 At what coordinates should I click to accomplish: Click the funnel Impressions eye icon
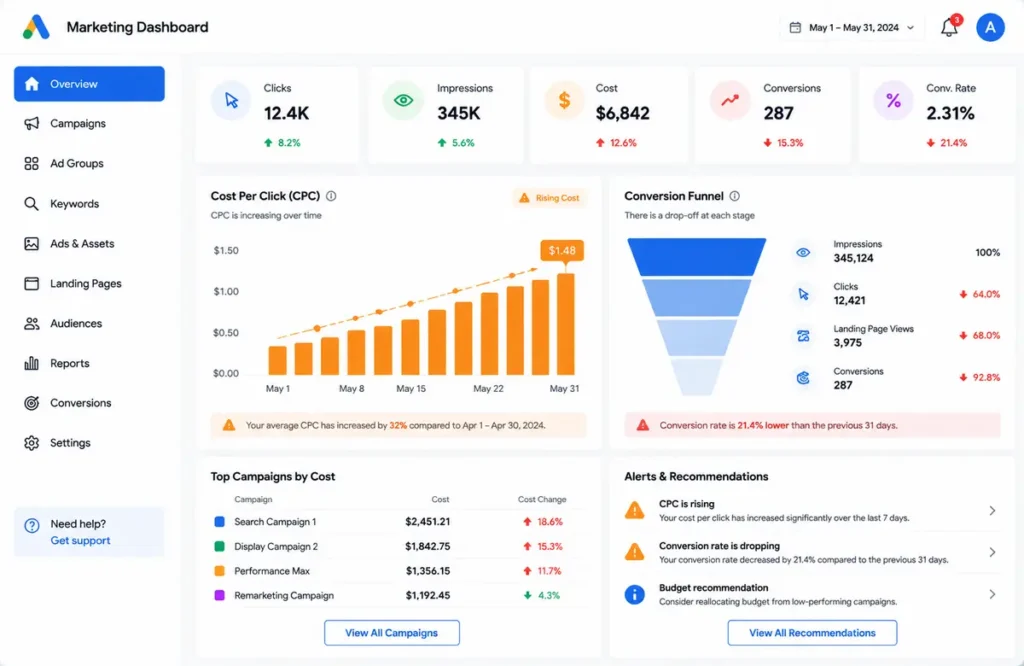803,252
